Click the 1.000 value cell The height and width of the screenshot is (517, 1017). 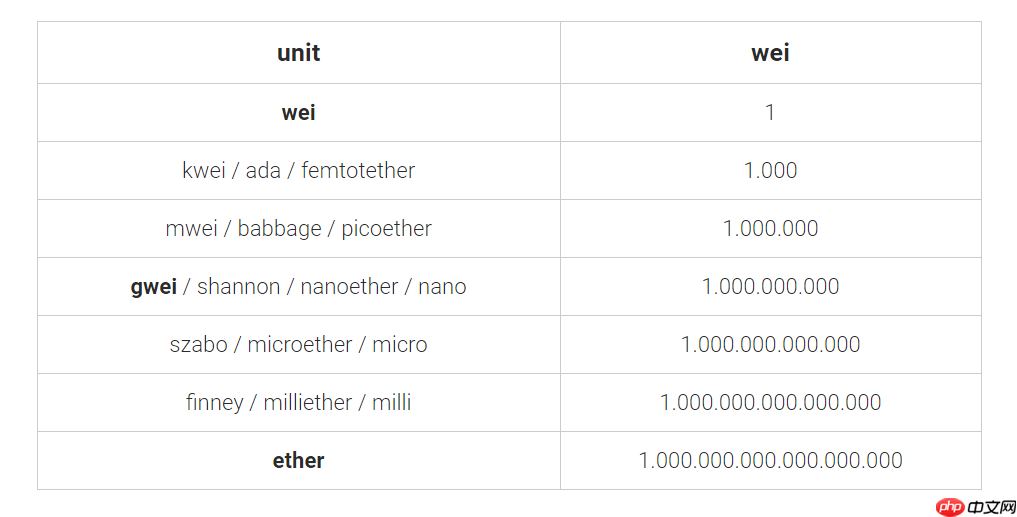click(x=770, y=170)
